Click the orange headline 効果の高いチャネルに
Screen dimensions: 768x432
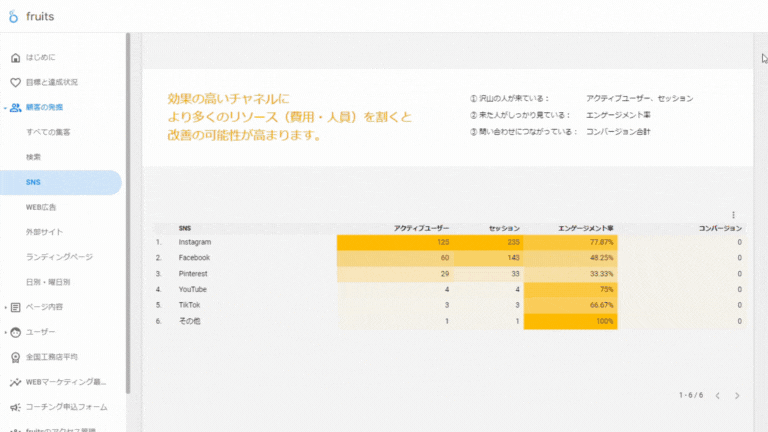point(229,98)
